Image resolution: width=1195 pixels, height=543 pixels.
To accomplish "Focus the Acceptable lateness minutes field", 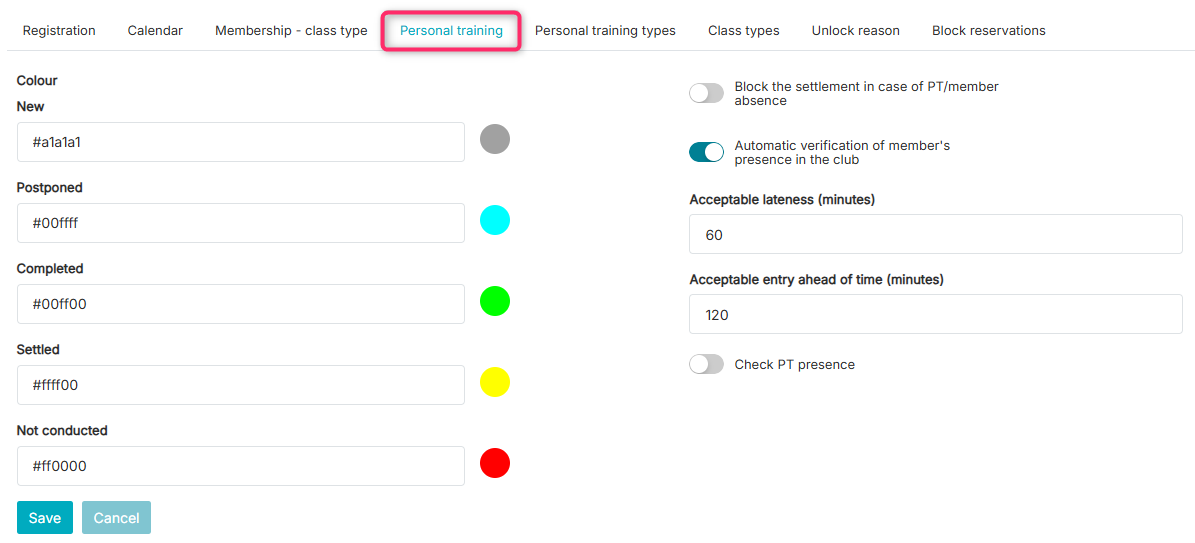I will click(936, 234).
